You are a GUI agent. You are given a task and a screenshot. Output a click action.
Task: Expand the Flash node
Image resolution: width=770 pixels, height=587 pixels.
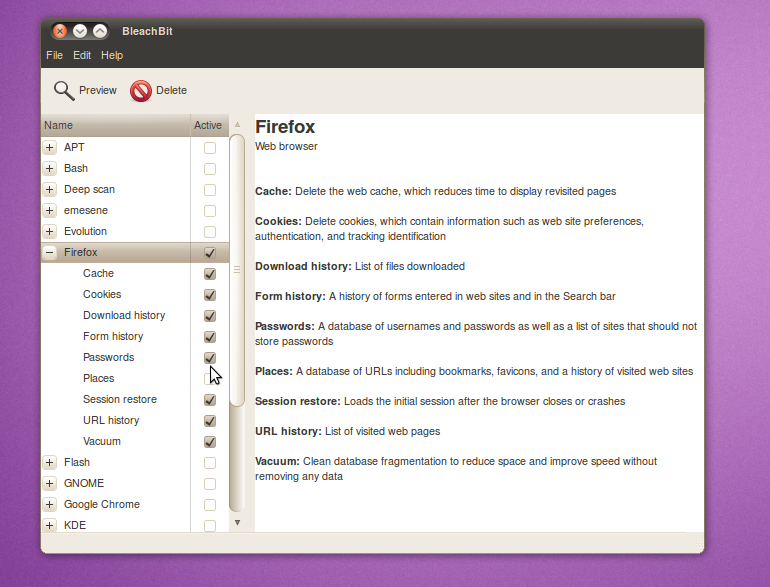pos(49,463)
